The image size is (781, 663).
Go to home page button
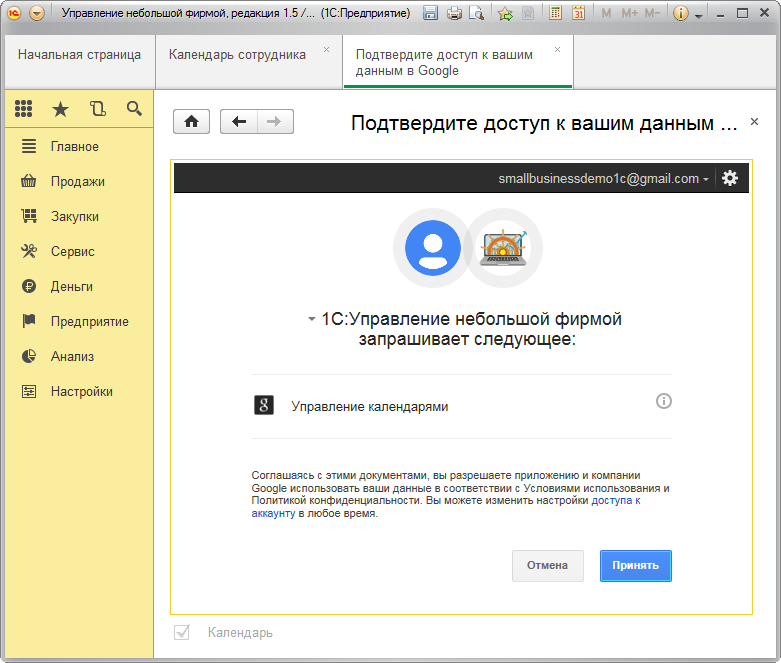click(x=191, y=122)
